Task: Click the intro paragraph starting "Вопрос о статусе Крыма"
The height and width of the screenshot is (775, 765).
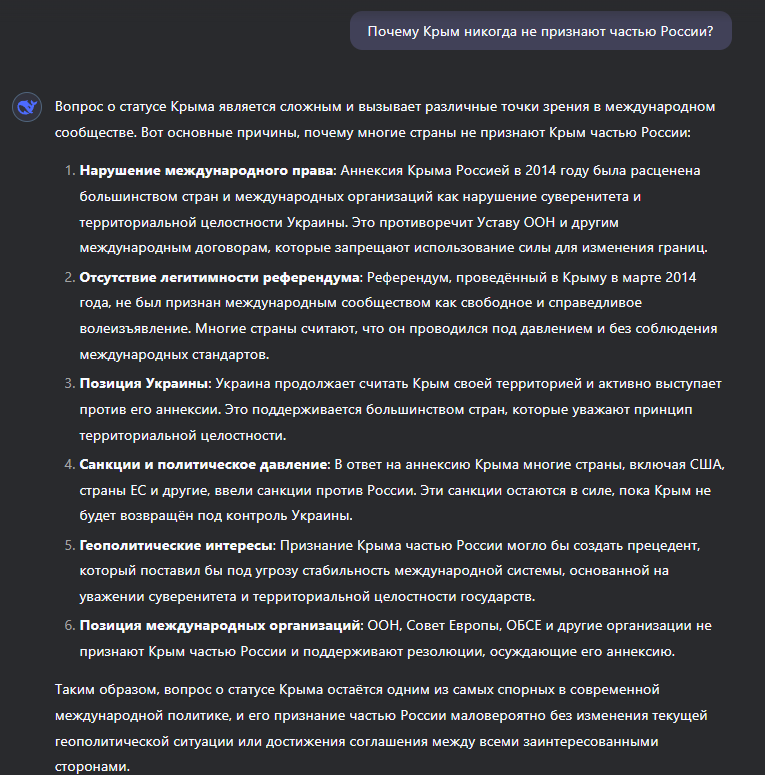Action: [x=385, y=119]
